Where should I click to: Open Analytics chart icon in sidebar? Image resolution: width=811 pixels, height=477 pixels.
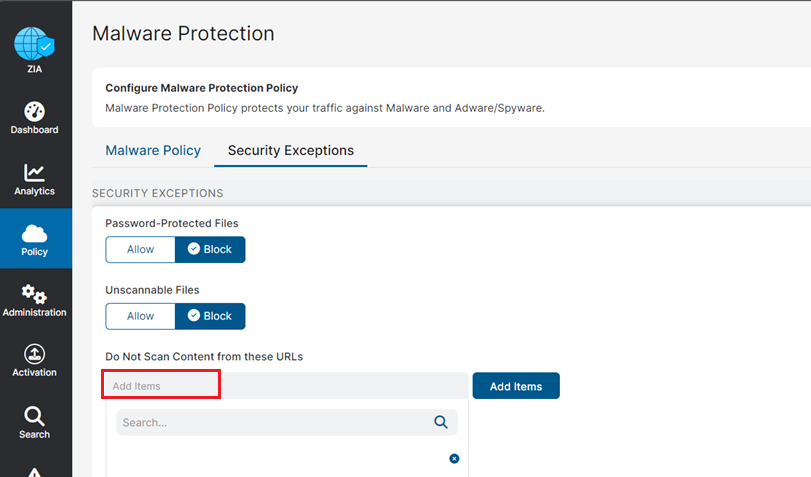34,173
